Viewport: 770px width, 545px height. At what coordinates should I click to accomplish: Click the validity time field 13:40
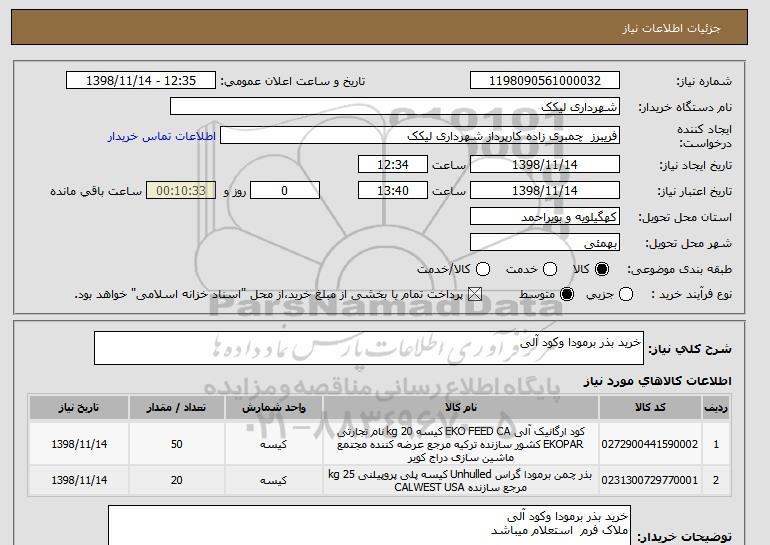click(393, 190)
